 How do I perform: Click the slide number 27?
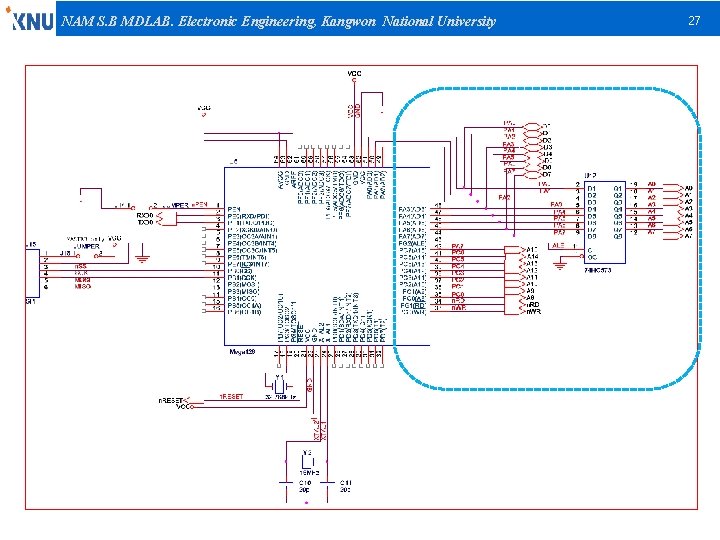(x=694, y=21)
